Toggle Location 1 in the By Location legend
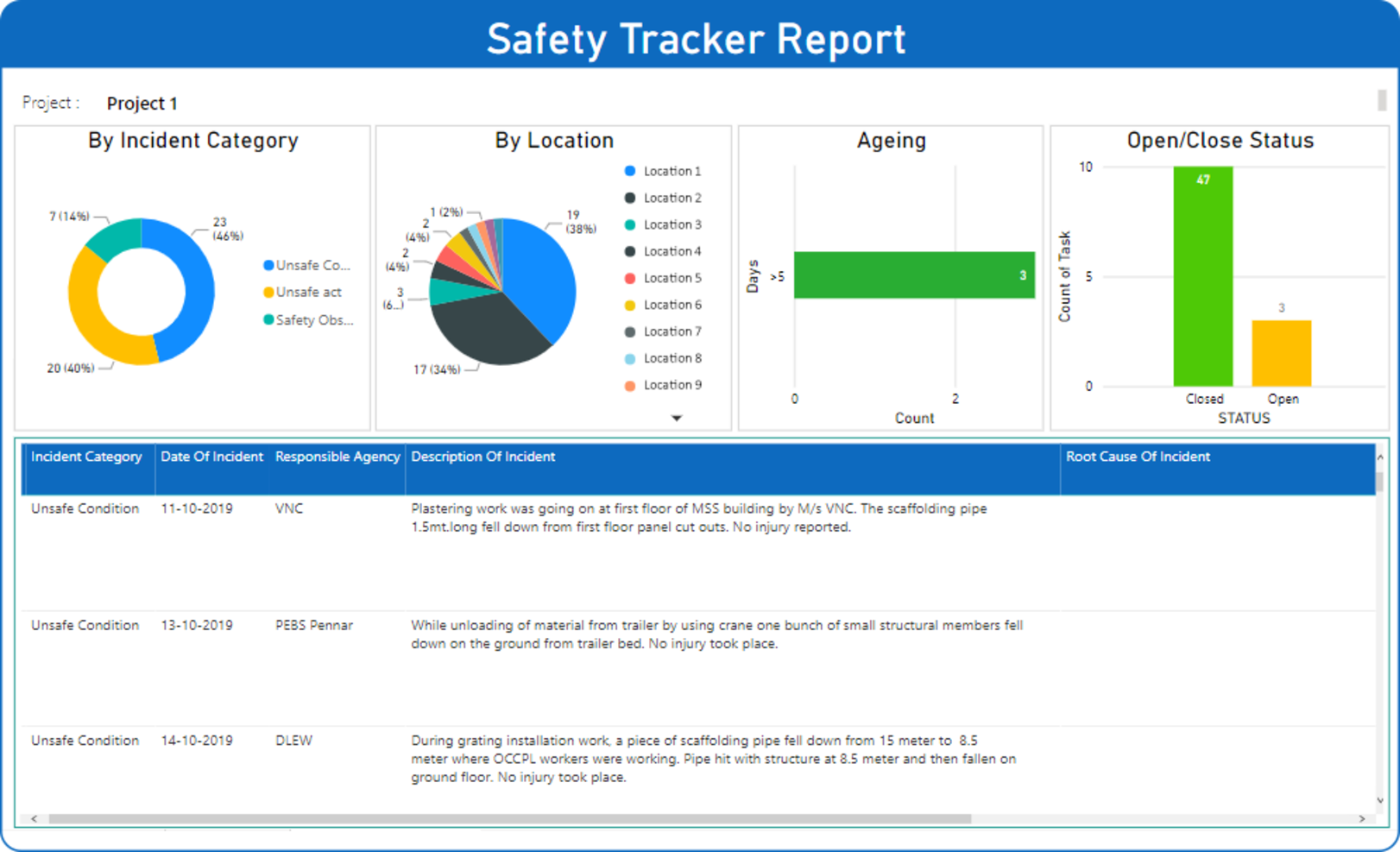The height and width of the screenshot is (852, 1400). pos(671,171)
